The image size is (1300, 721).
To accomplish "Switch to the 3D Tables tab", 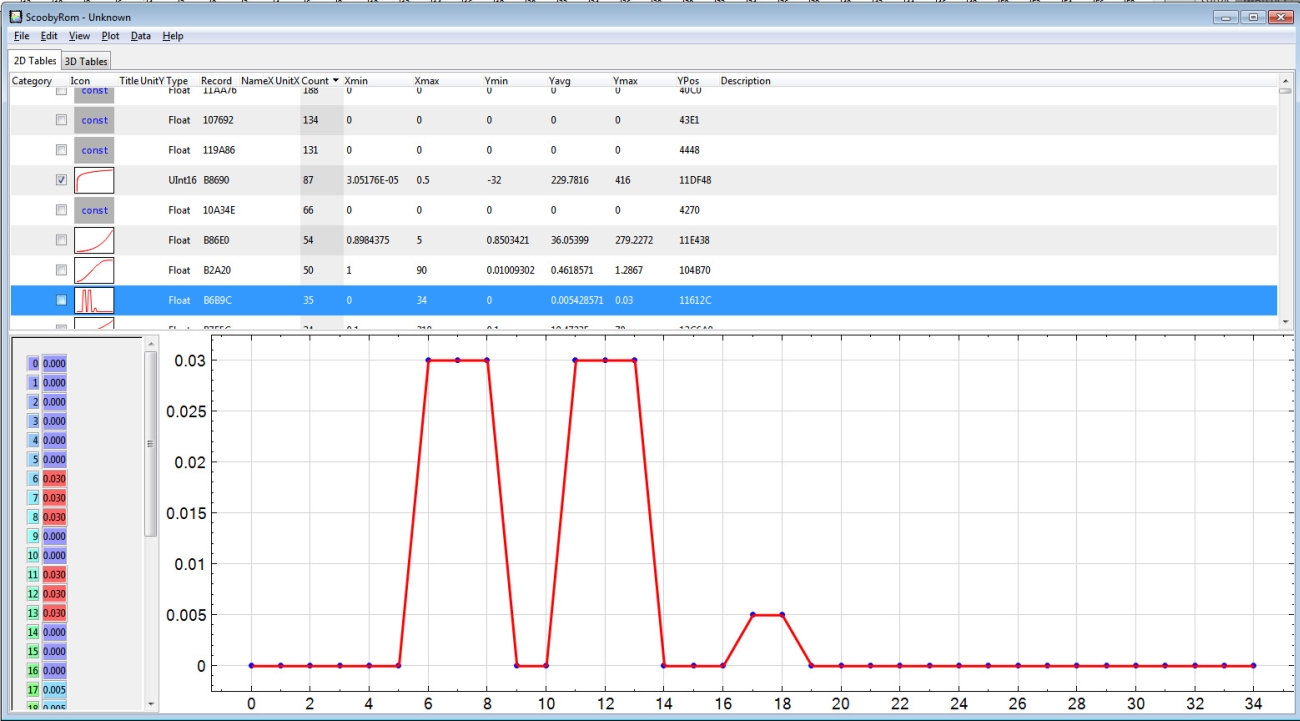I will [86, 61].
